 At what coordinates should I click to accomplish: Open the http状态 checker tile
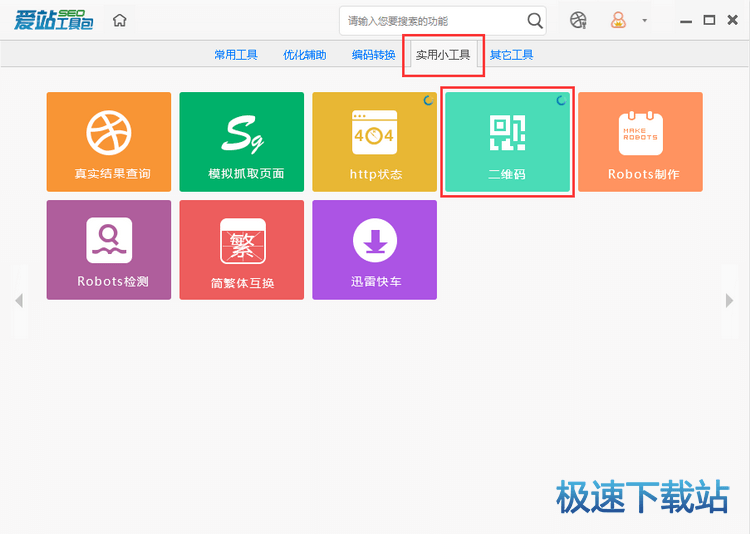[x=375, y=142]
